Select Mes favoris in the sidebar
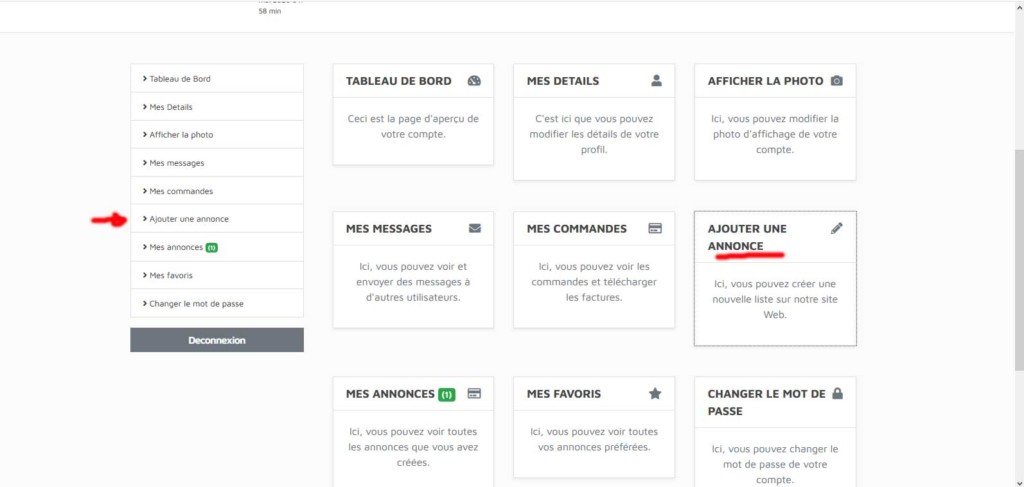 click(x=217, y=275)
